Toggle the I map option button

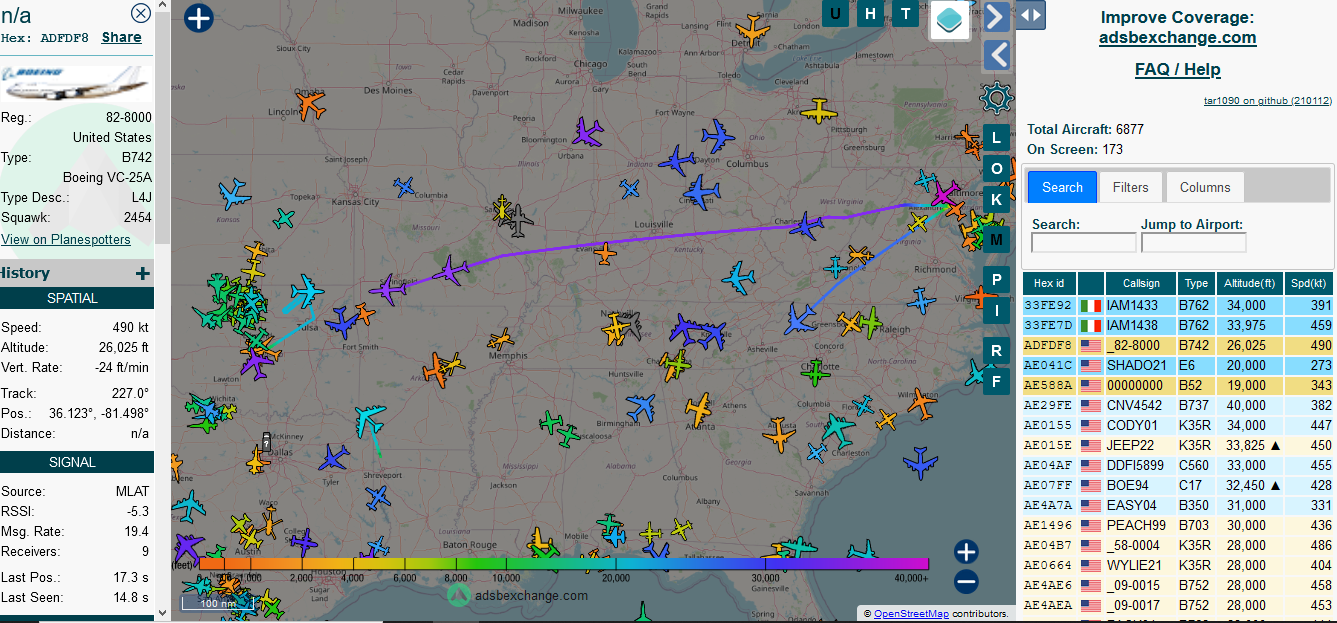point(996,311)
